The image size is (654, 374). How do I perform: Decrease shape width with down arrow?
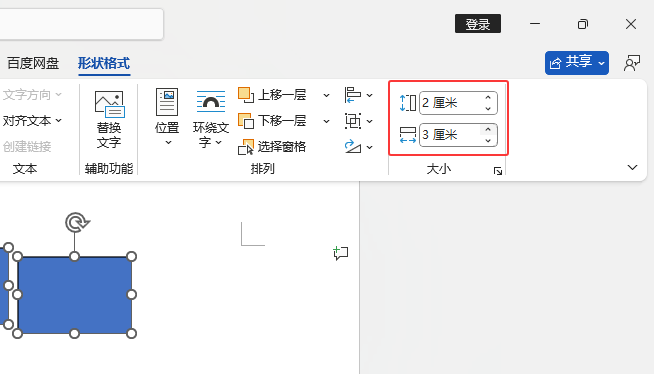point(488,141)
